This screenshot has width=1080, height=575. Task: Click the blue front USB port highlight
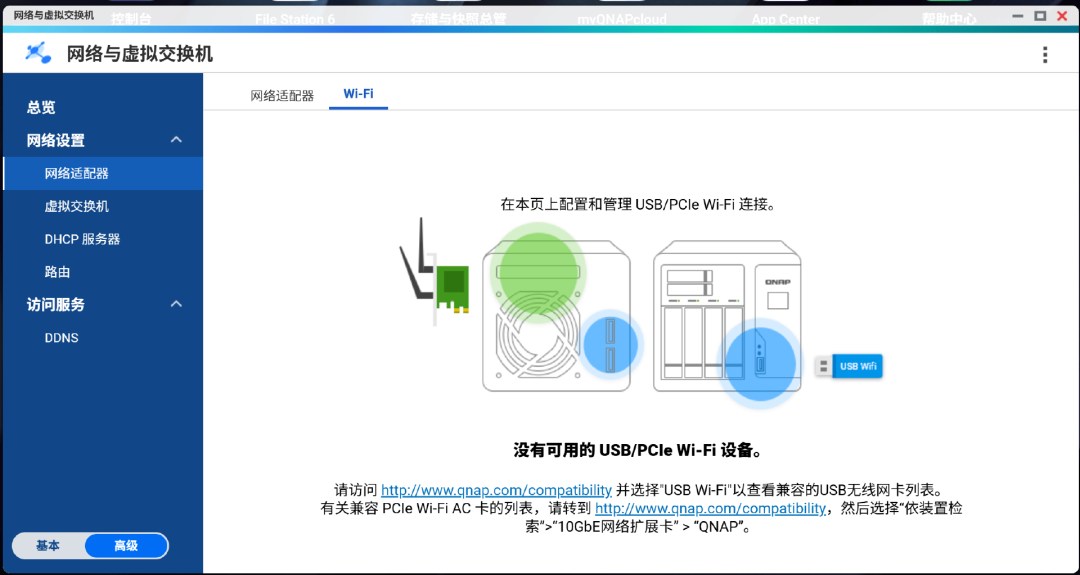[760, 363]
